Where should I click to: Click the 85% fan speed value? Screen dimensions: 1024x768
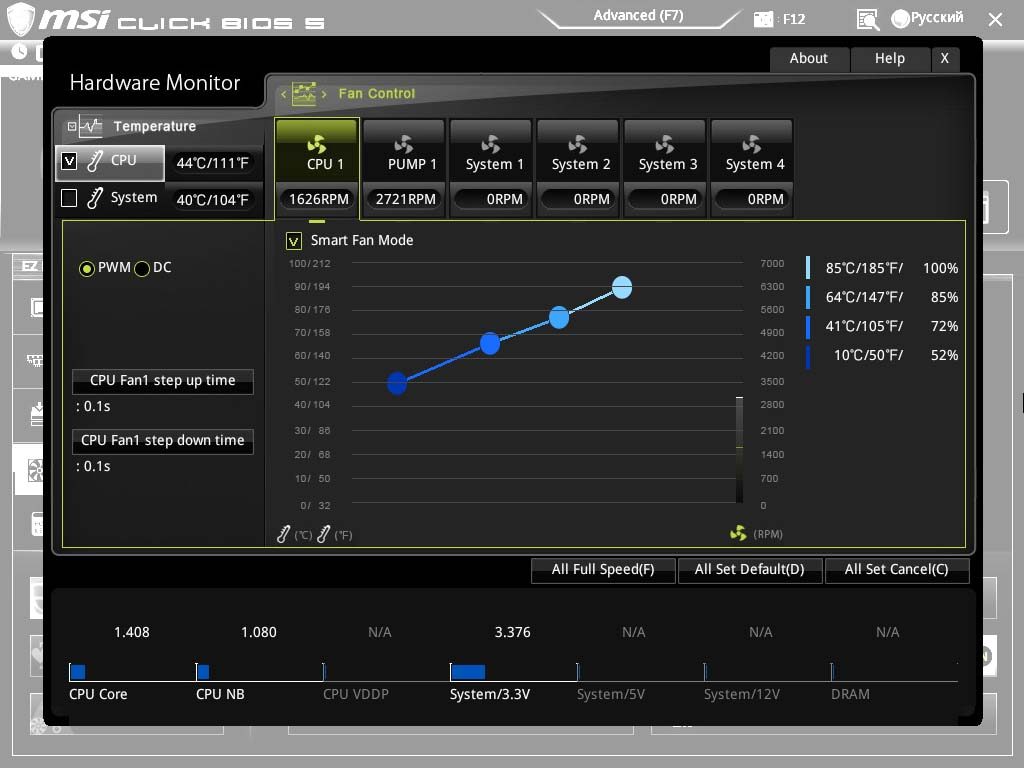944,298
